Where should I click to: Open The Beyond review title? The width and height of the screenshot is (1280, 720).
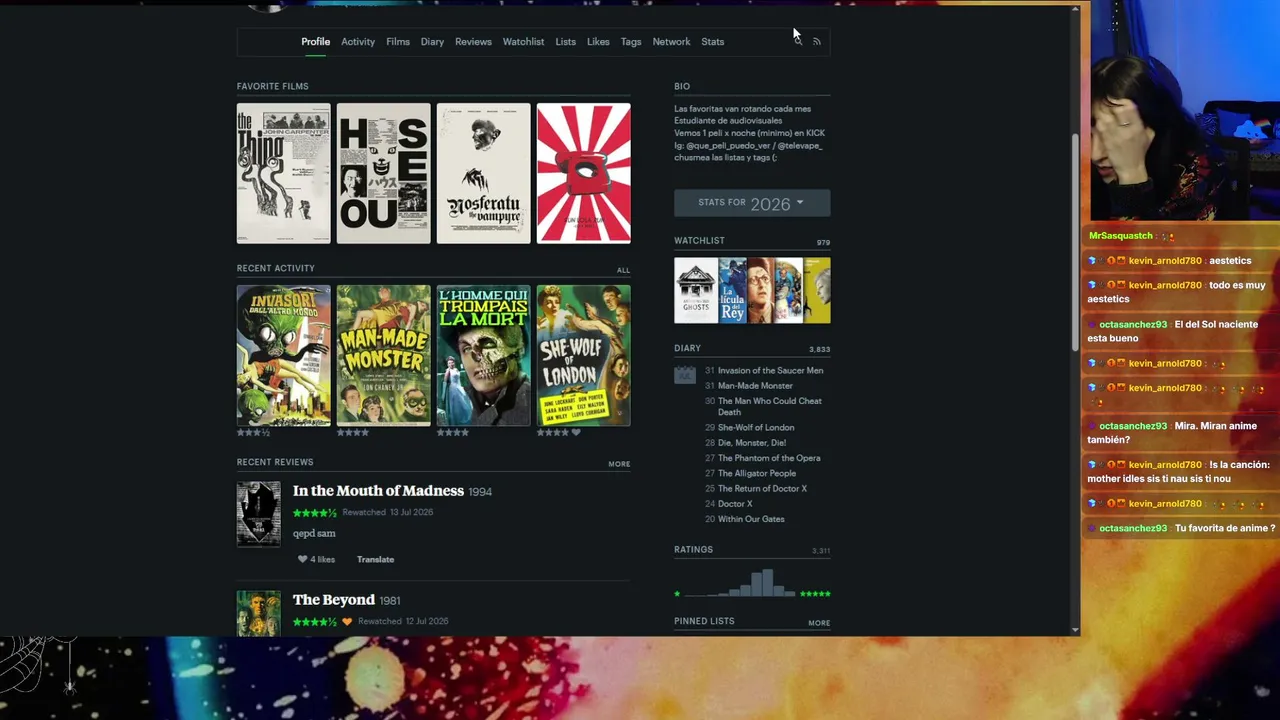[x=334, y=600]
